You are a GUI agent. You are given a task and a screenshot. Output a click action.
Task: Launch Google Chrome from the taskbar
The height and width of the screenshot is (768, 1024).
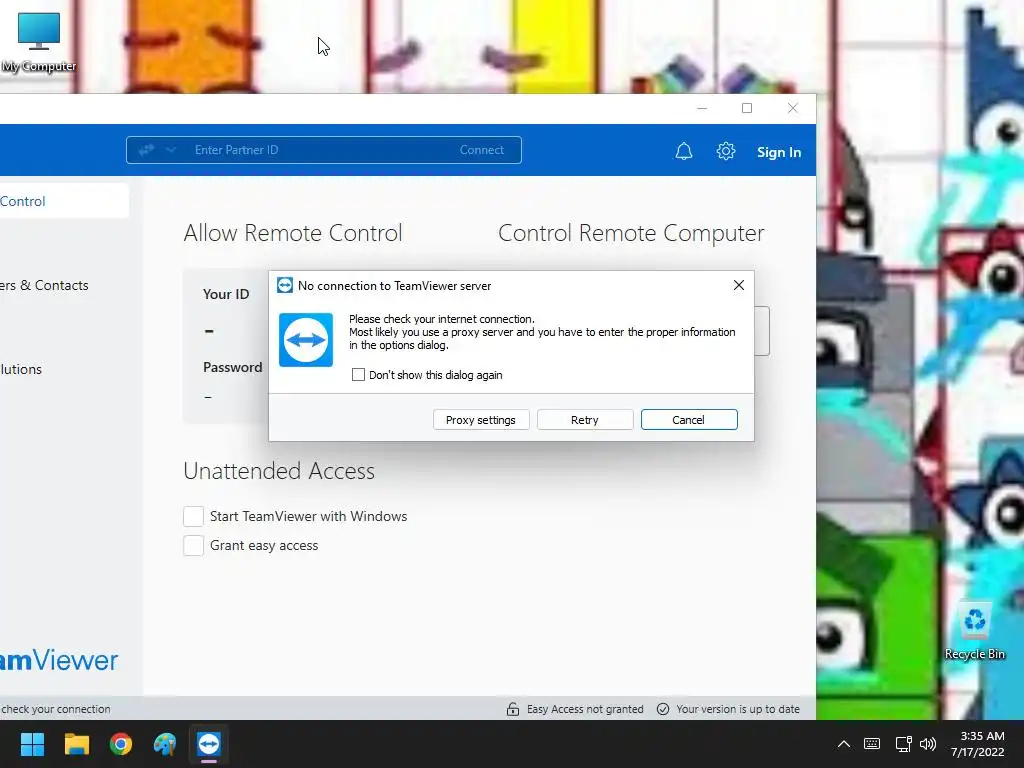121,744
